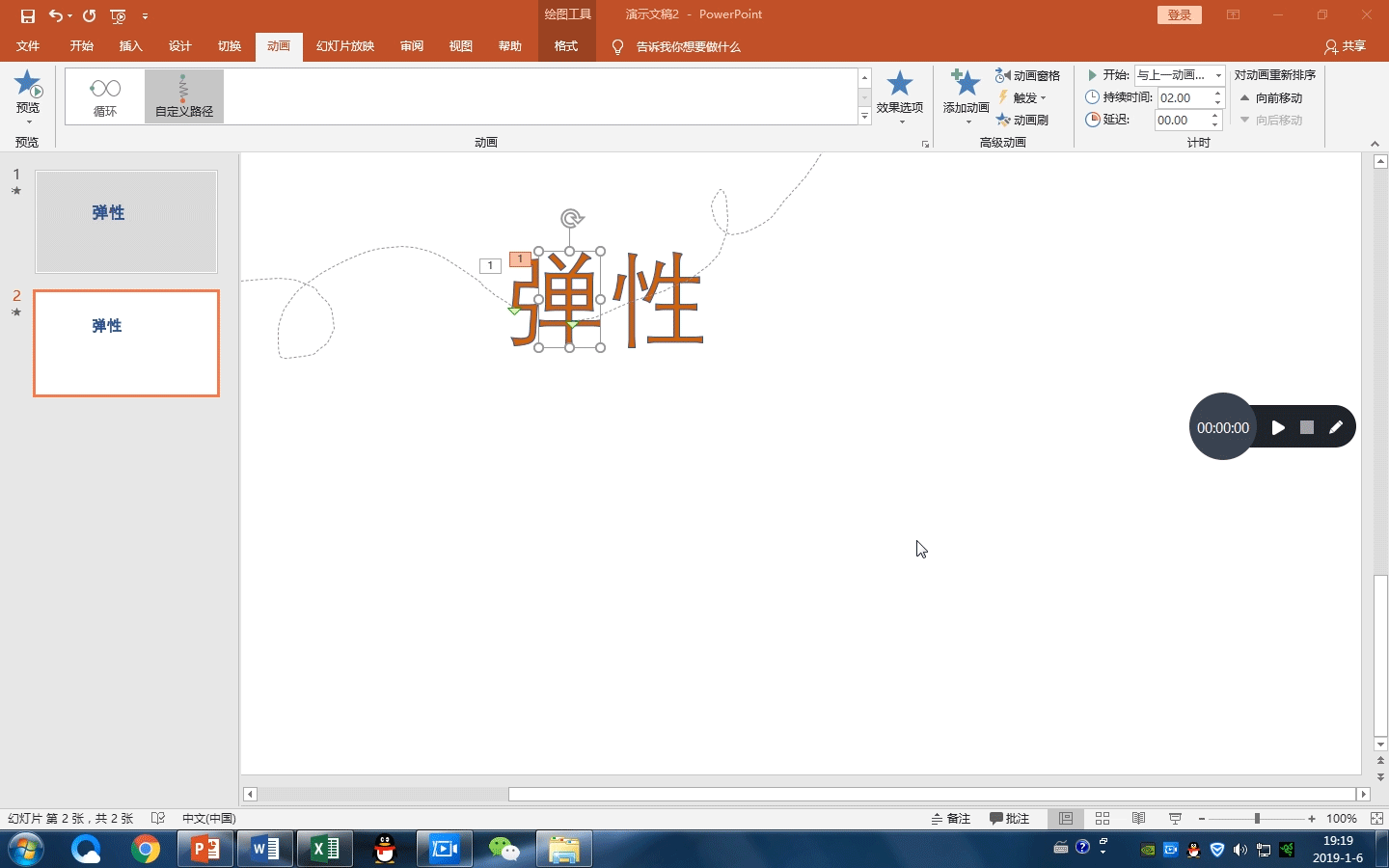
Task: Select the Custom Path animation effect
Action: coord(184,96)
